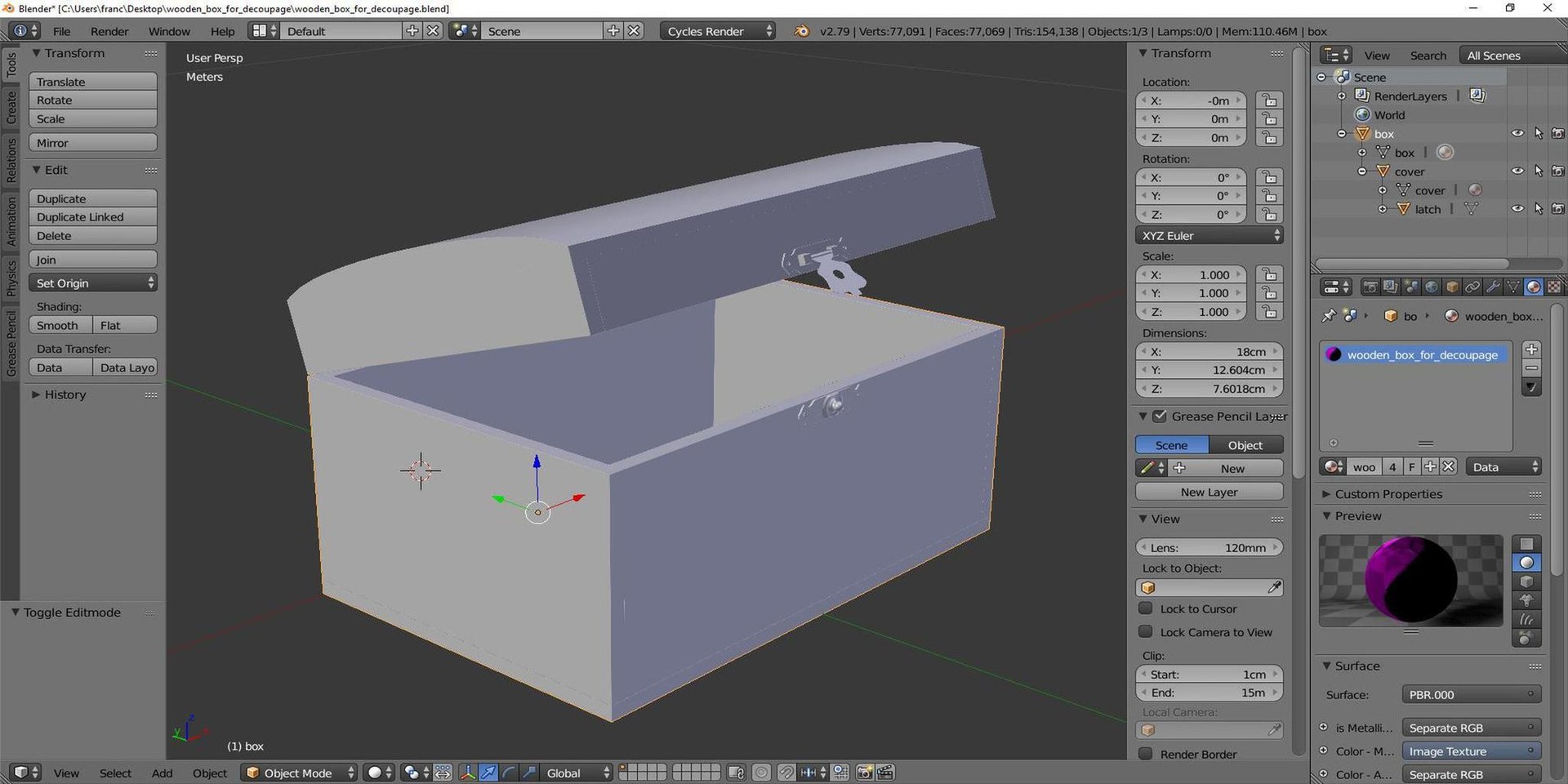This screenshot has width=1568, height=784.
Task: Switch Grease Pencil source to Object
Action: click(1245, 445)
